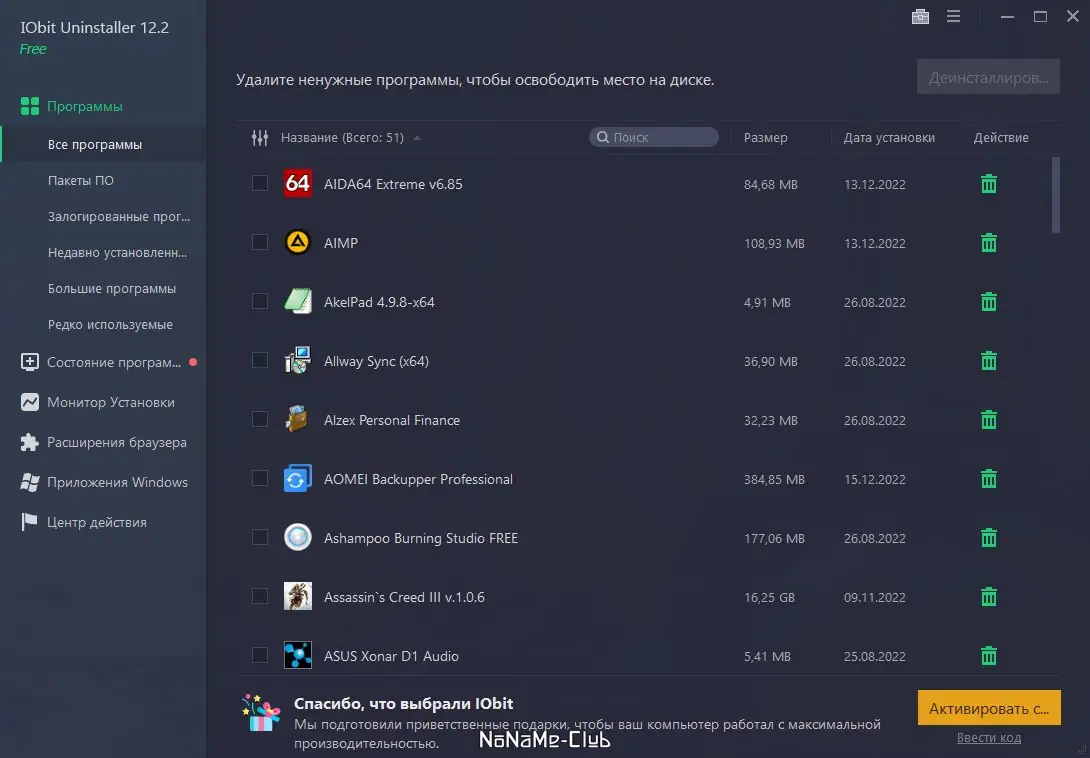Click the program list vertical scrollbar
The height and width of the screenshot is (758, 1090).
1055,195
